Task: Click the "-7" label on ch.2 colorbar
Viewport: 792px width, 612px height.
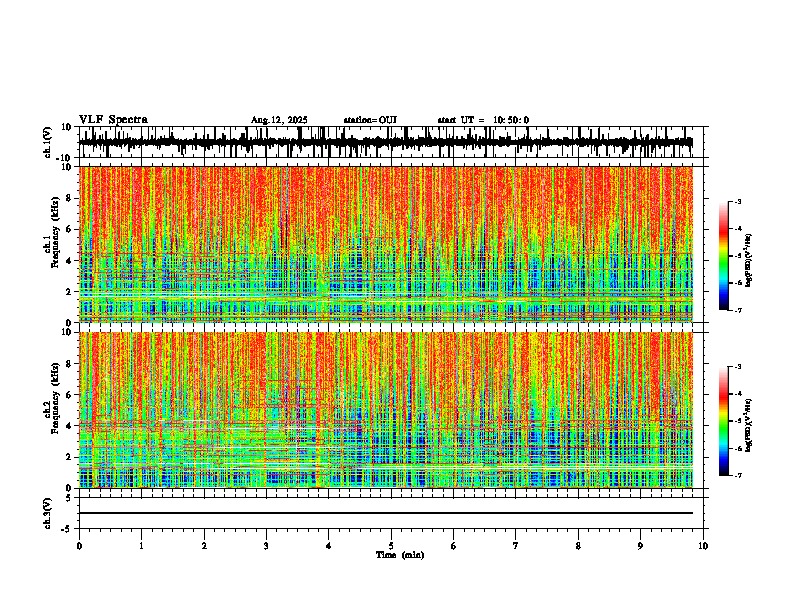Action: click(738, 475)
